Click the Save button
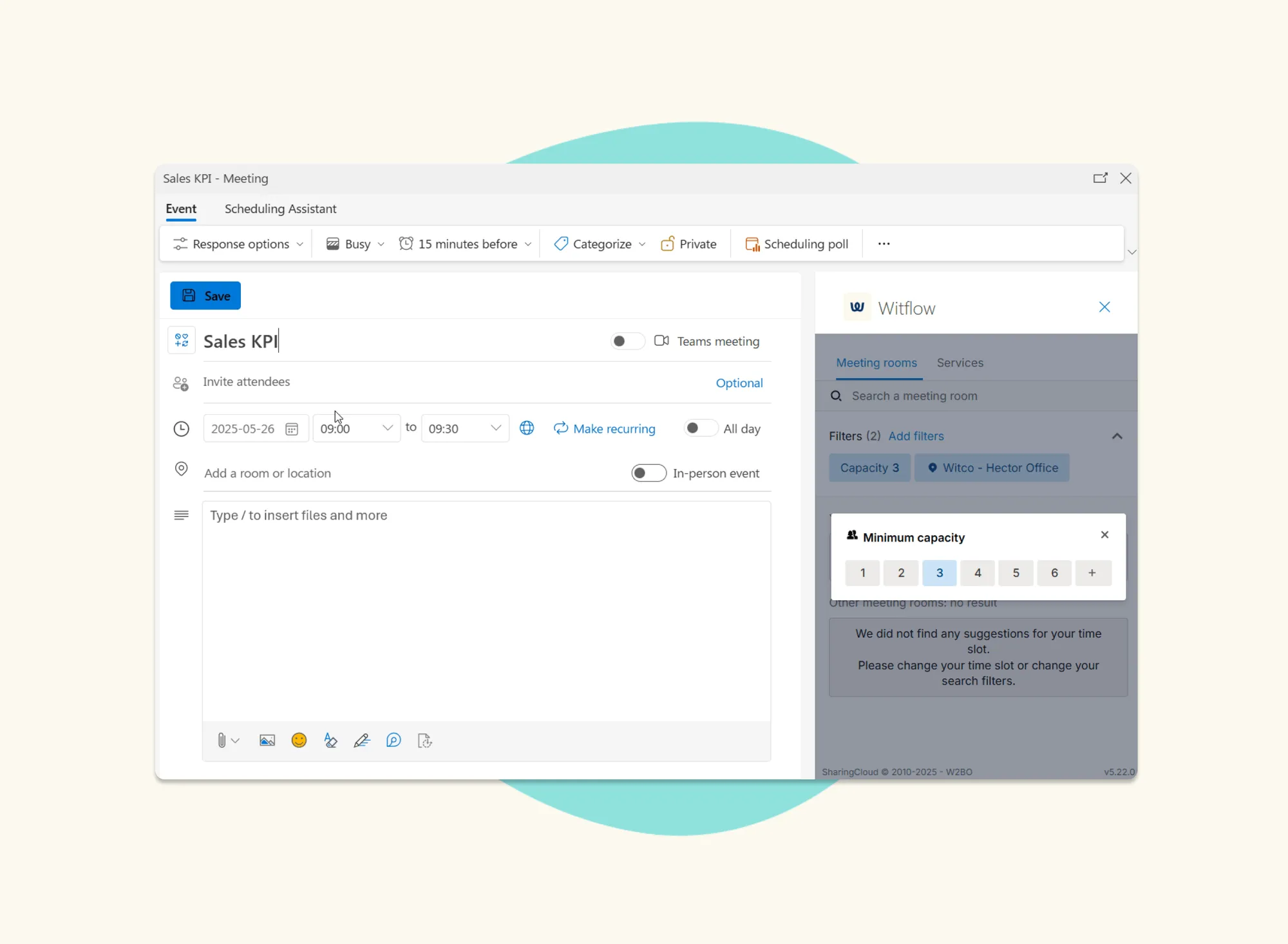This screenshot has width=1288, height=944. pyautogui.click(x=205, y=296)
